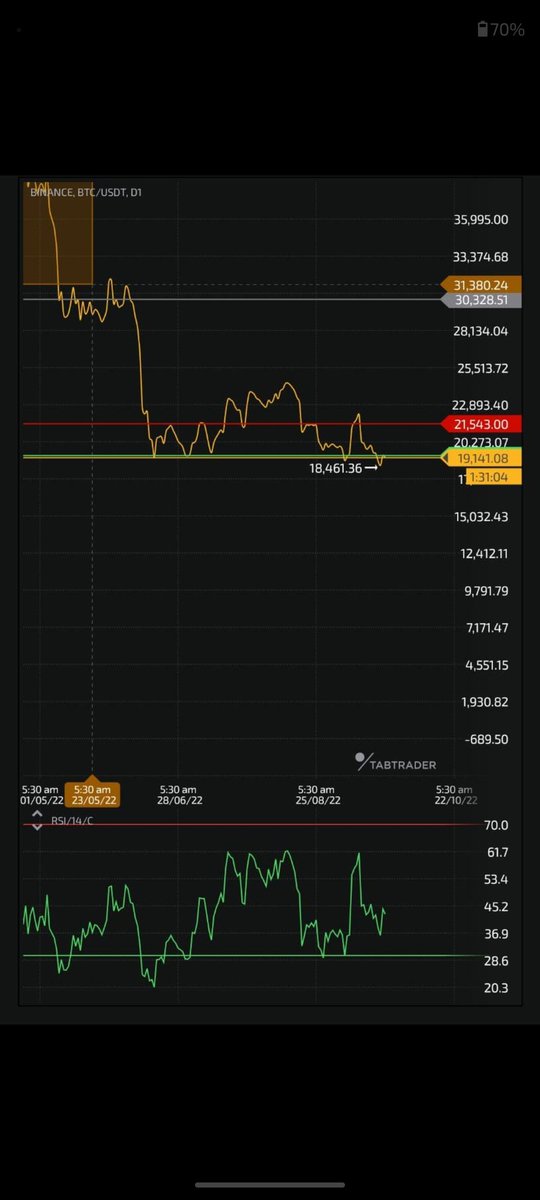The width and height of the screenshot is (540, 1200).
Task: Tap the 33,374.68 price scale value
Action: coord(481,257)
